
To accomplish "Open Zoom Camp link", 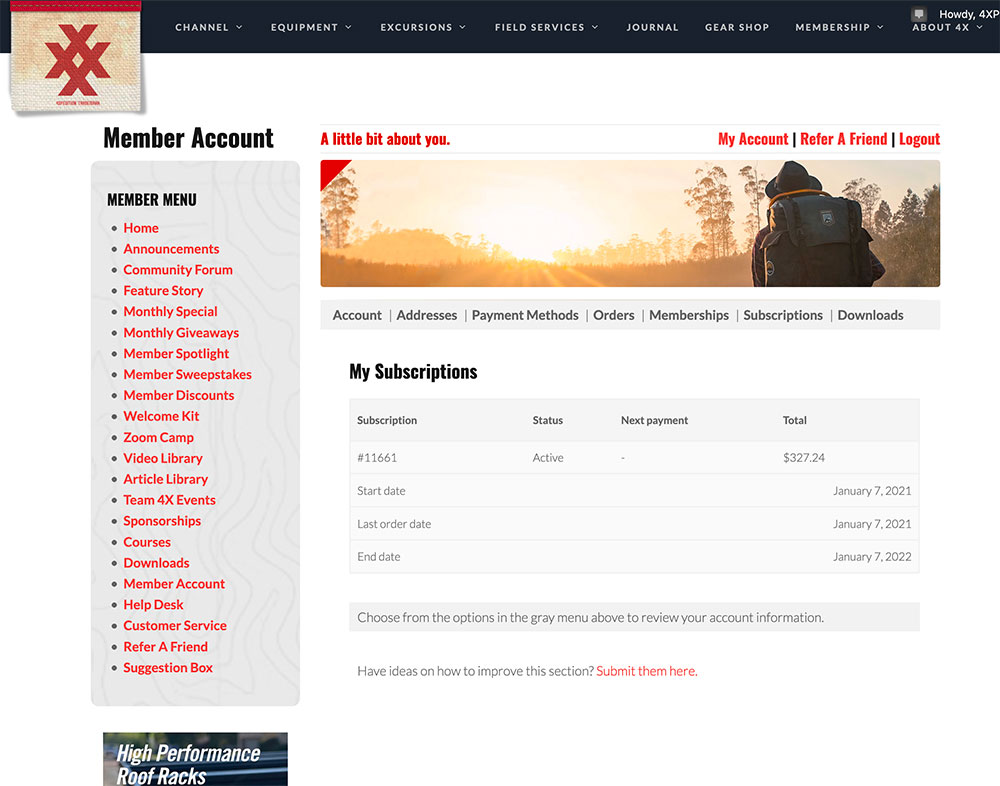I will [158, 438].
